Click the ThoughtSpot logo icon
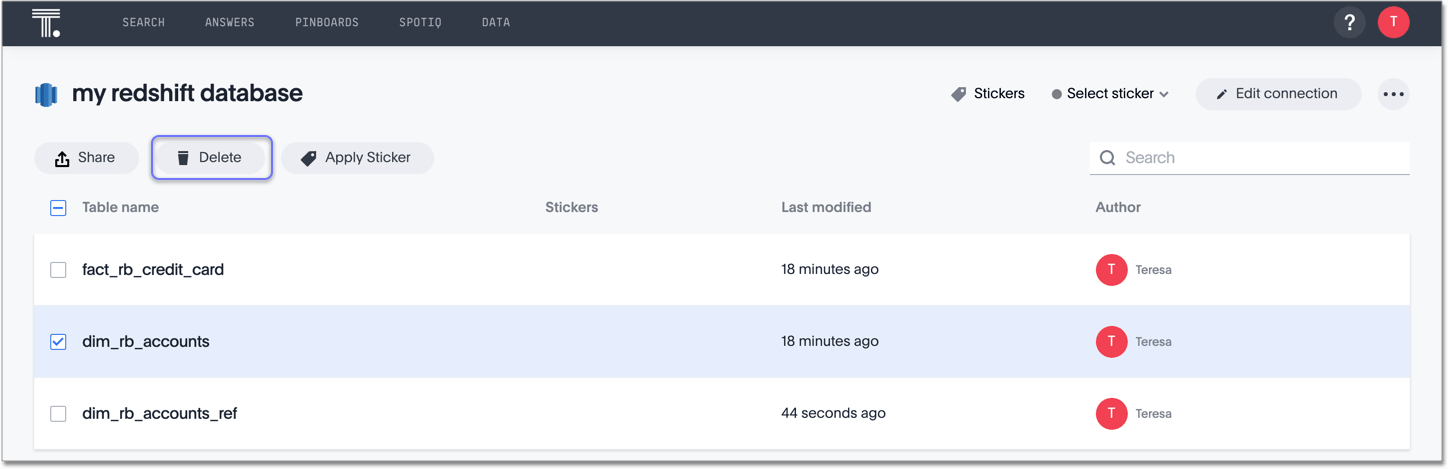 (46, 22)
